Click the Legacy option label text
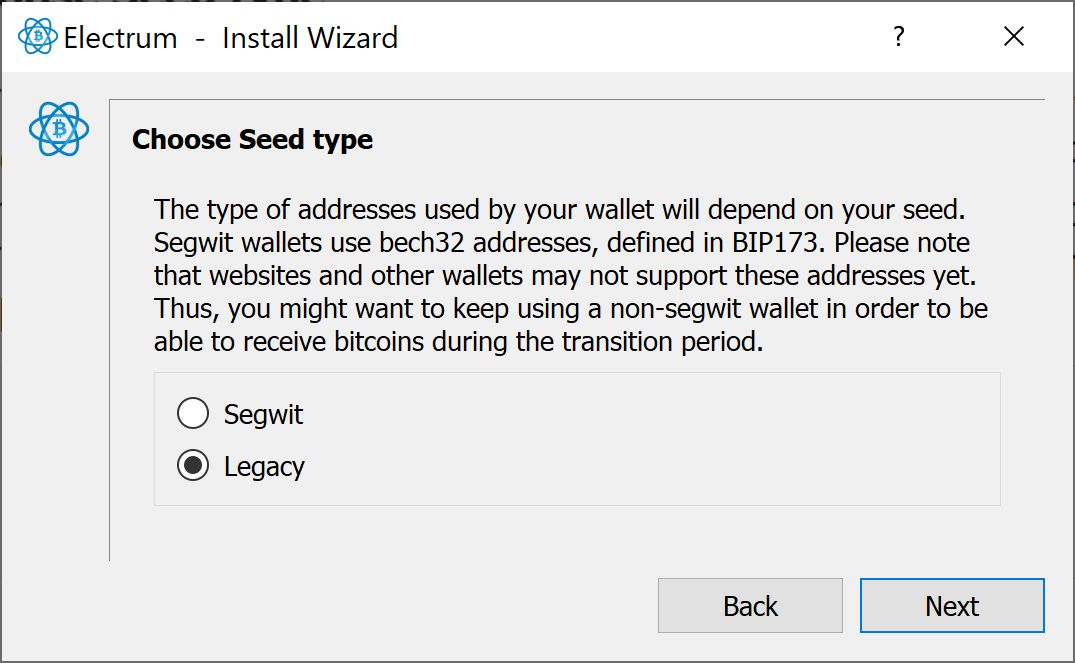Viewport: 1075px width, 663px height. tap(264, 467)
